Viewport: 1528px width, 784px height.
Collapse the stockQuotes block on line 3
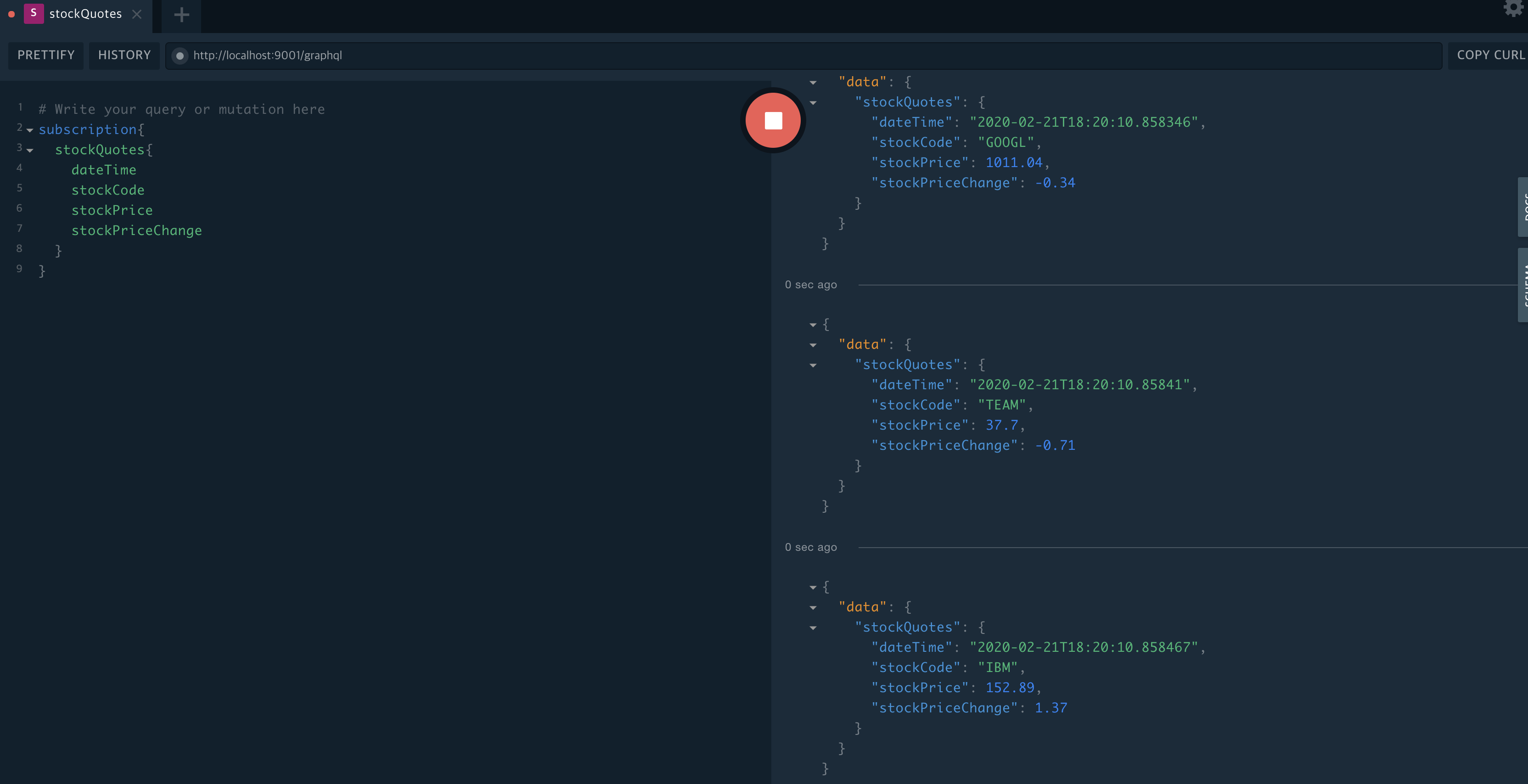pos(30,151)
